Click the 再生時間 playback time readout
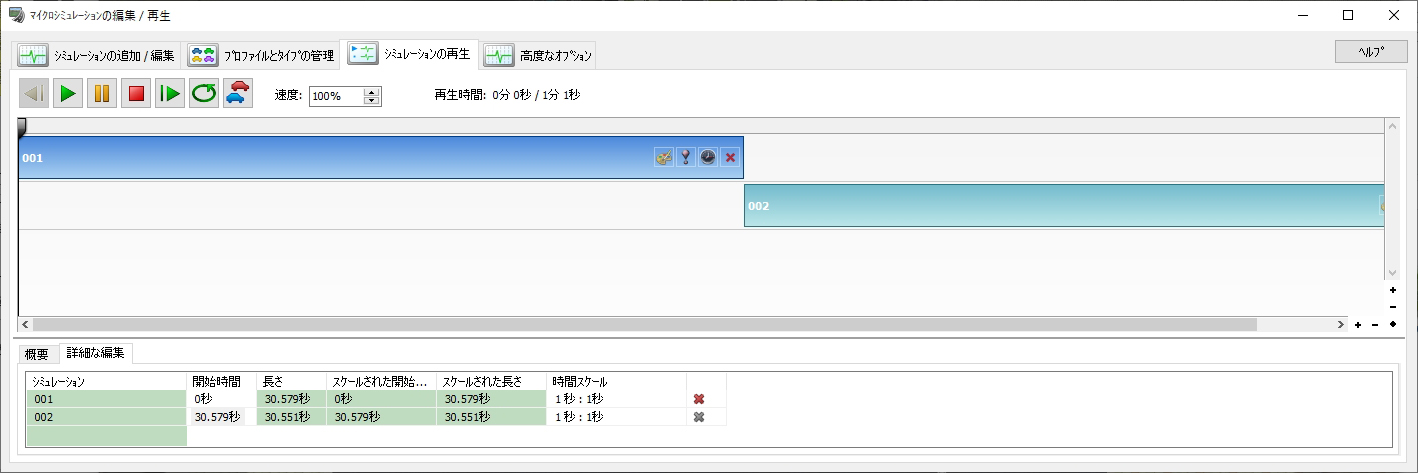 [x=507, y=95]
